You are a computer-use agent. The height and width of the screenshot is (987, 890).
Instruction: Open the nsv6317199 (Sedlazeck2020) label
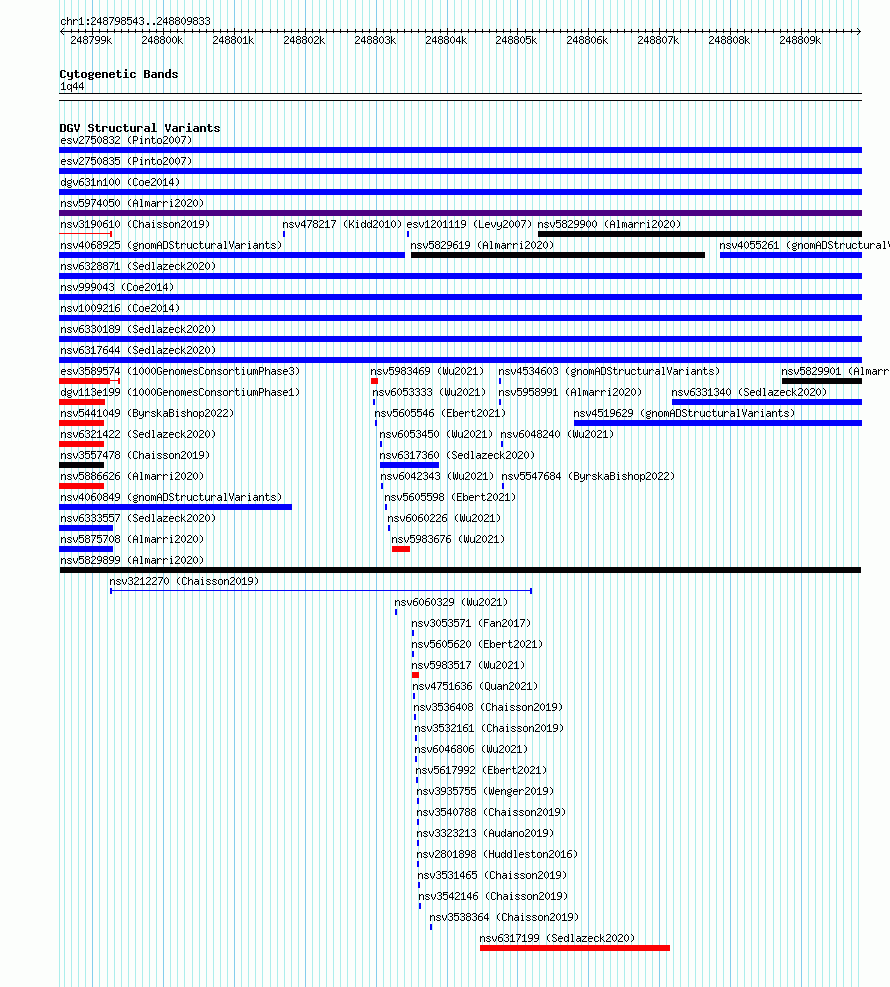tap(557, 939)
